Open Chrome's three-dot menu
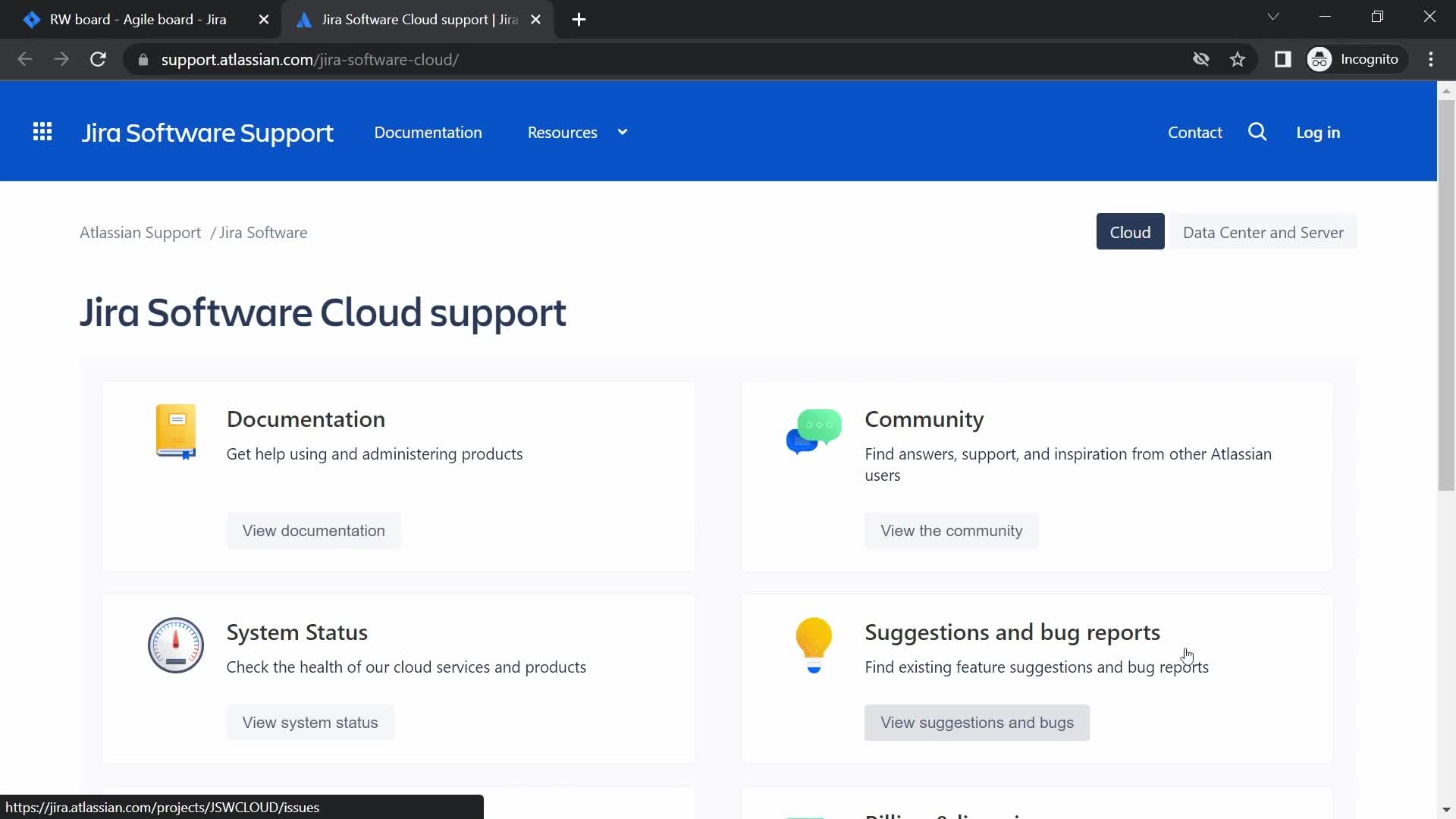This screenshot has height=819, width=1456. (x=1431, y=59)
